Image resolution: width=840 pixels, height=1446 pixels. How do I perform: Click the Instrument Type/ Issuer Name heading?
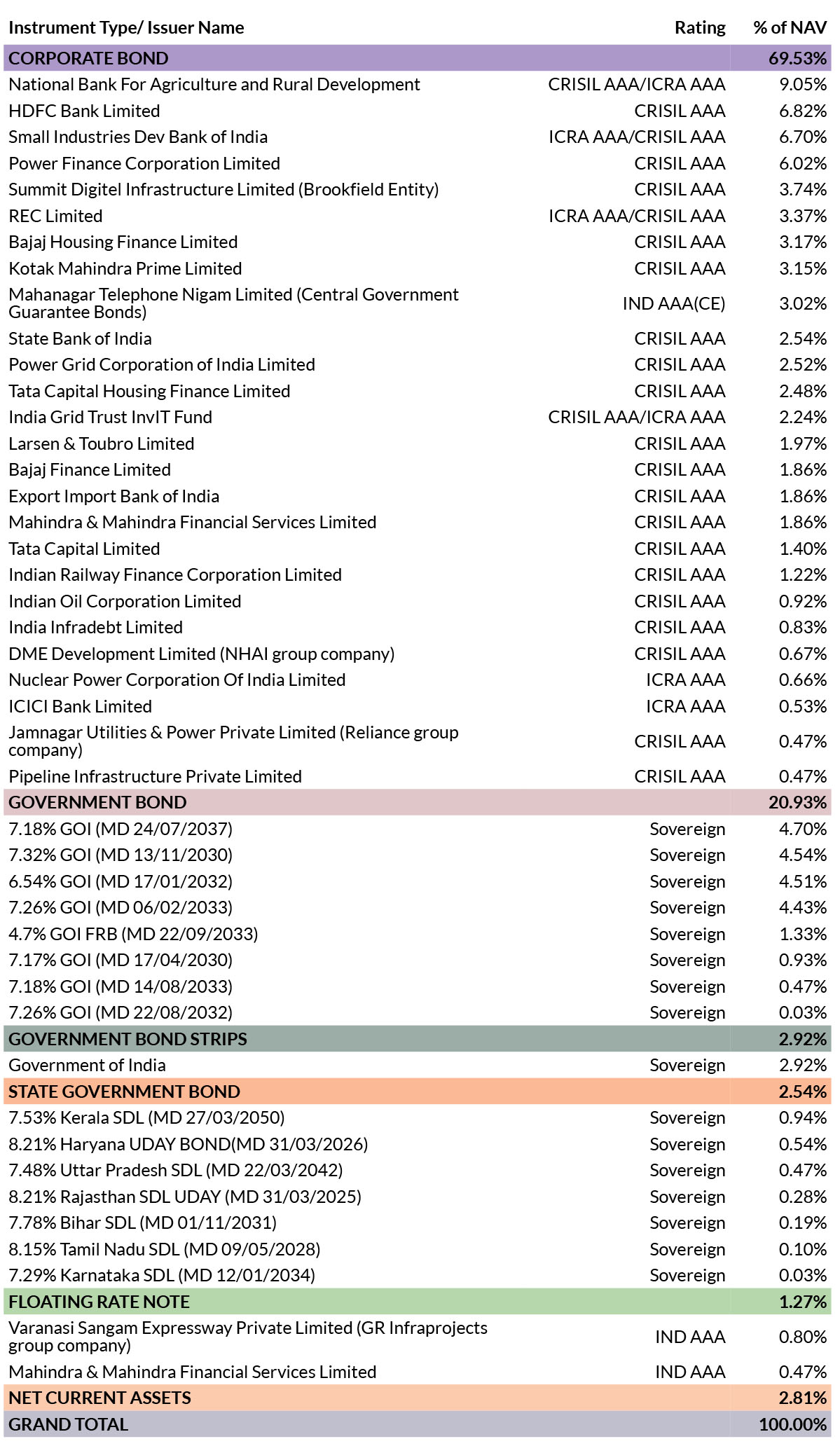point(127,28)
